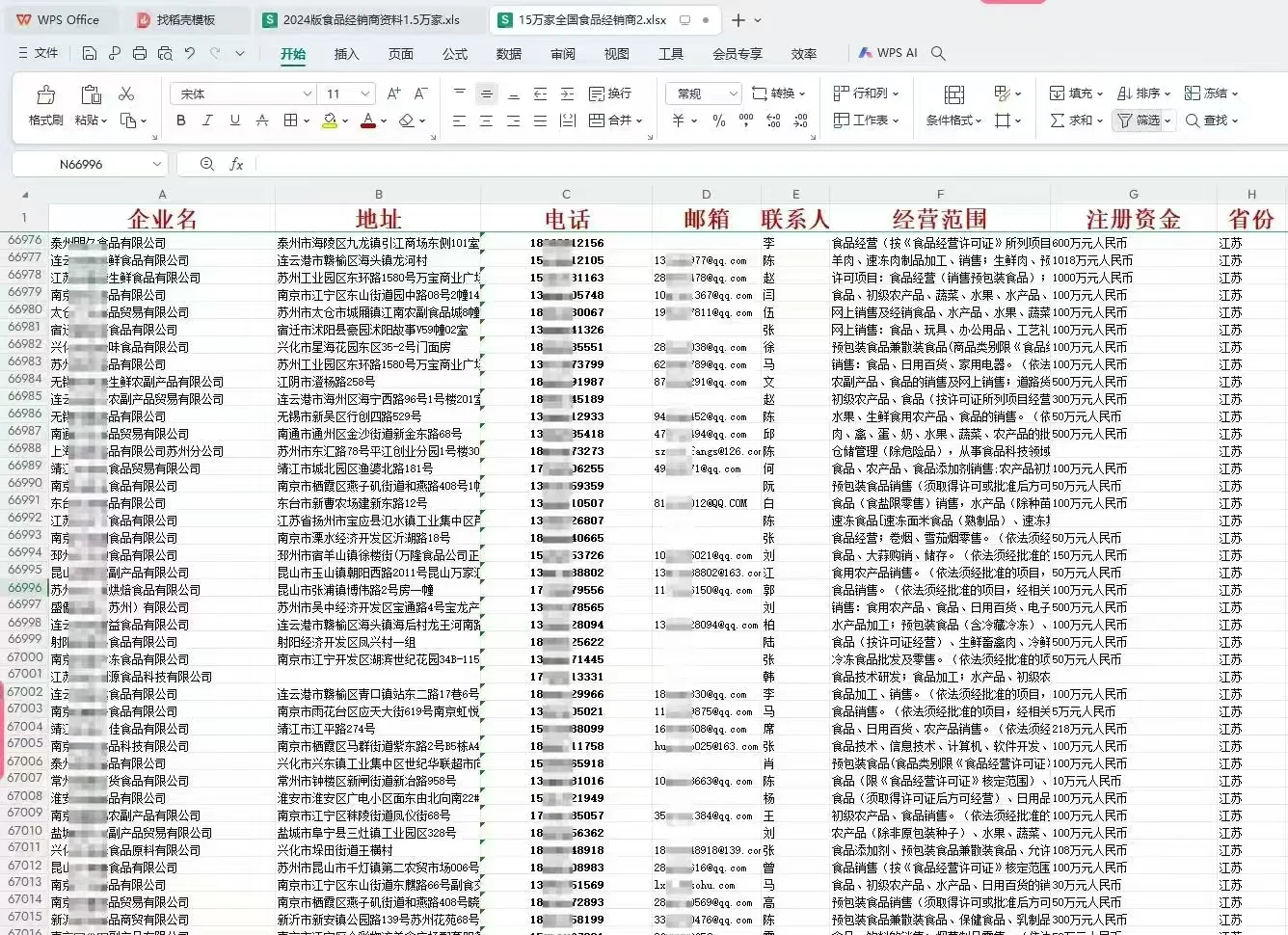The width and height of the screenshot is (1288, 935).
Task: Select the Format Painter (格式刷) tool
Action: tap(44, 102)
